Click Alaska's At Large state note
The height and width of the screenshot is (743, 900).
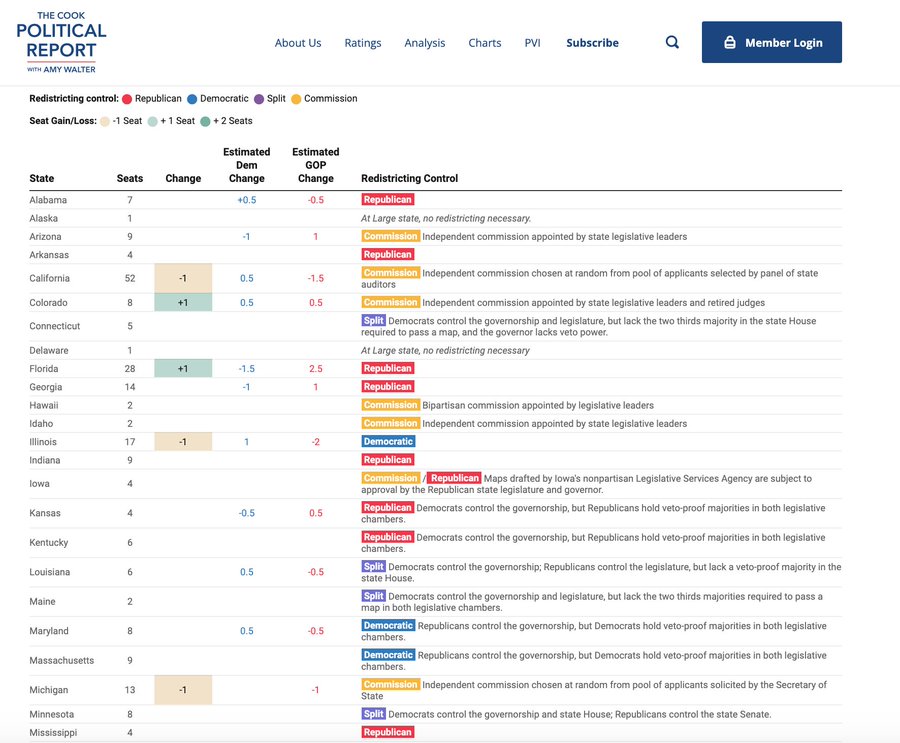click(x=446, y=218)
